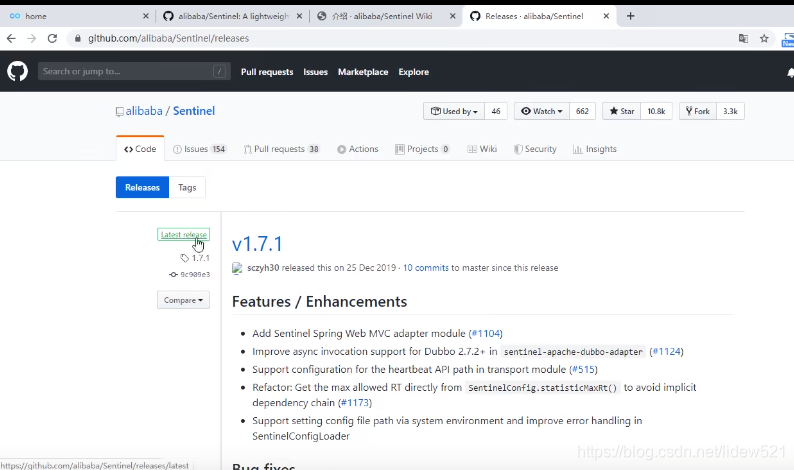
Task: Click the GitHub Octocat logo
Action: pyautogui.click(x=17, y=71)
